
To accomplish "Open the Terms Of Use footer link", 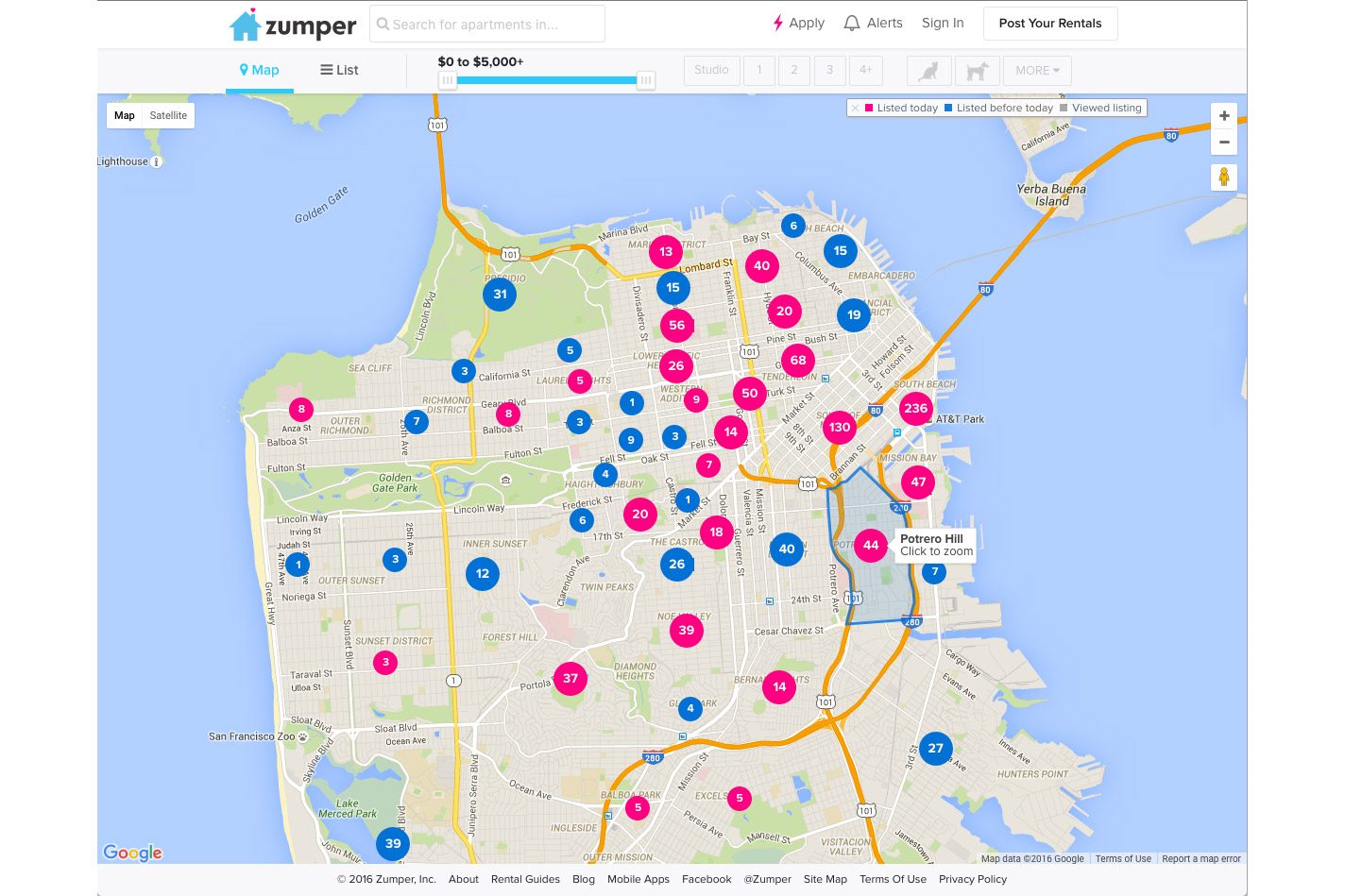I will 893,879.
